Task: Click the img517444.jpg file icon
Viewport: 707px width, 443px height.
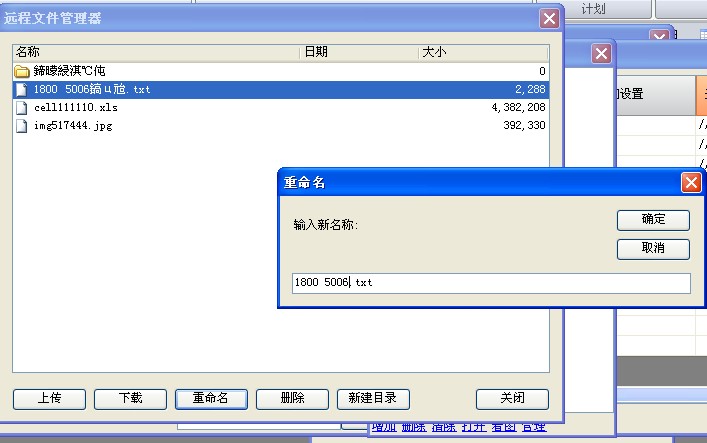Action: (x=22, y=125)
